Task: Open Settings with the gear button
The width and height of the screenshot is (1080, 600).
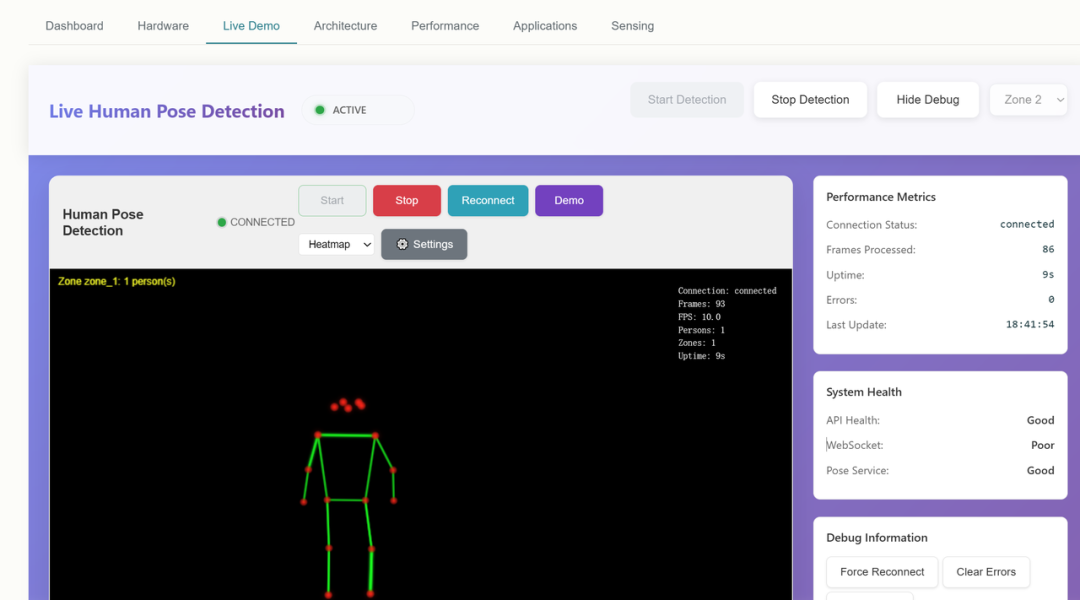Action: [x=424, y=245]
